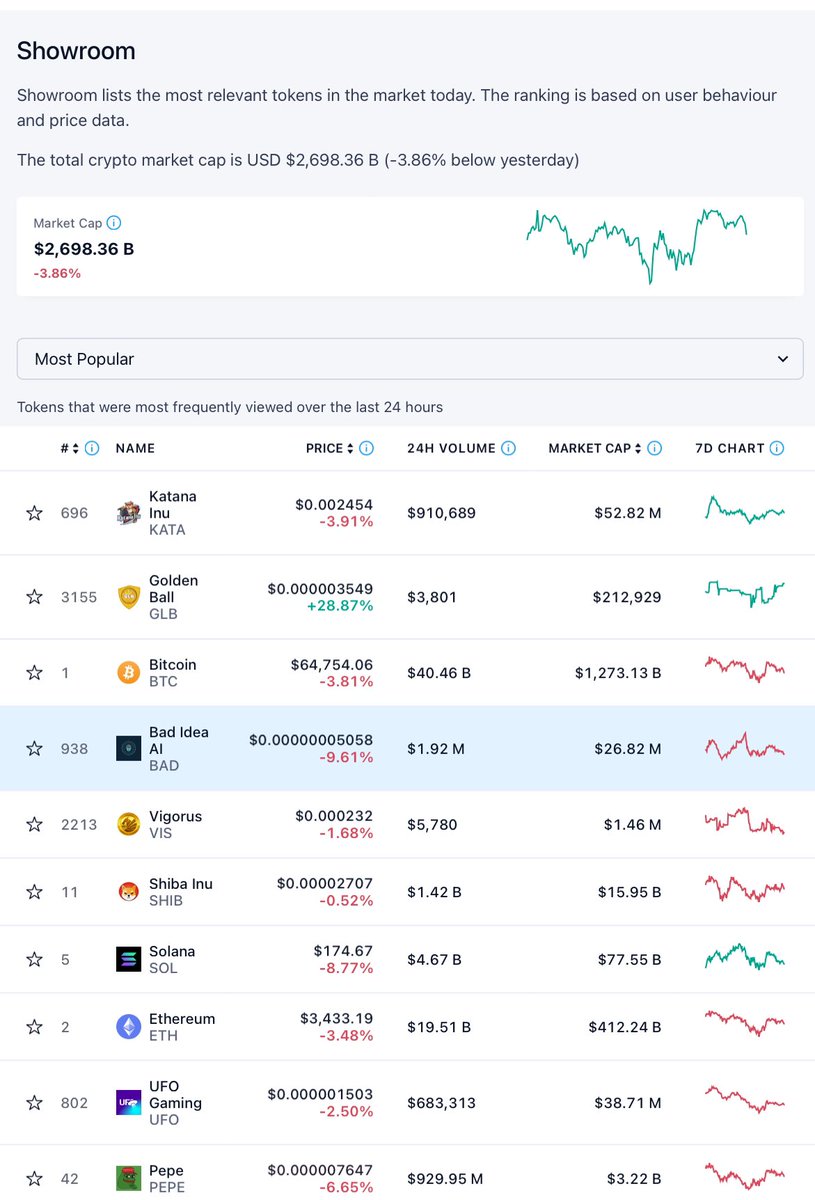Click the total market cap sparkline chart

(x=637, y=246)
